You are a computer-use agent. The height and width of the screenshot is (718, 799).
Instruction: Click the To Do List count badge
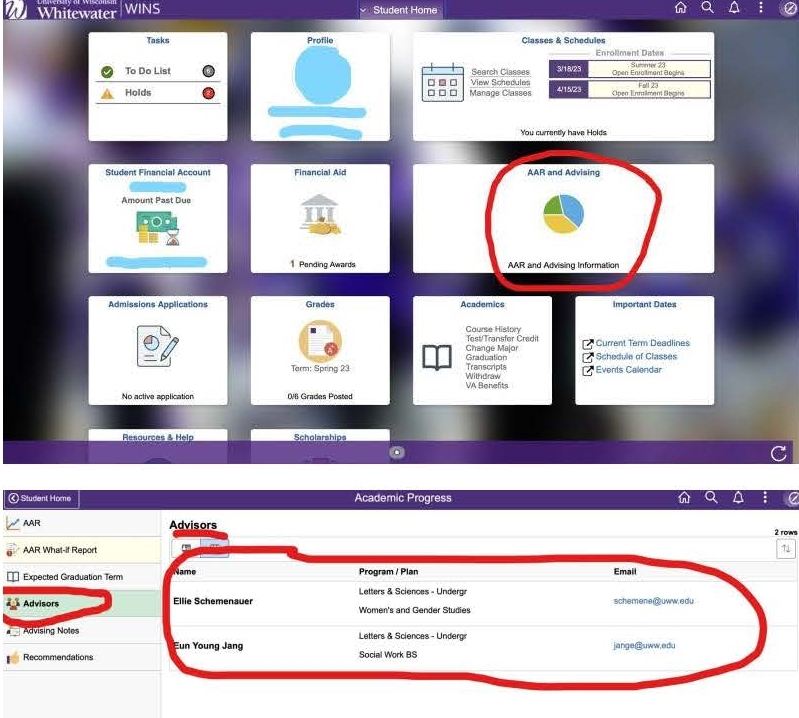(x=208, y=71)
